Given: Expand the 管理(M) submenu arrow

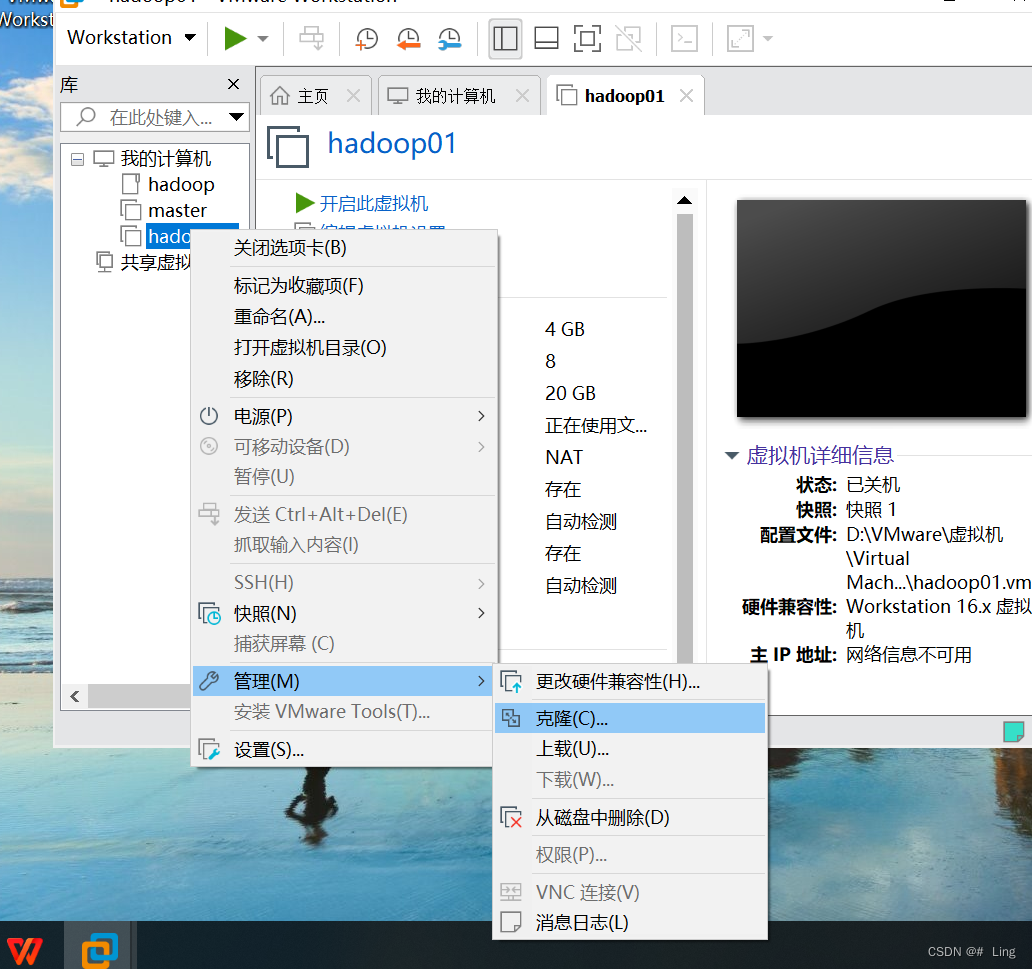Looking at the screenshot, I should pos(481,681).
